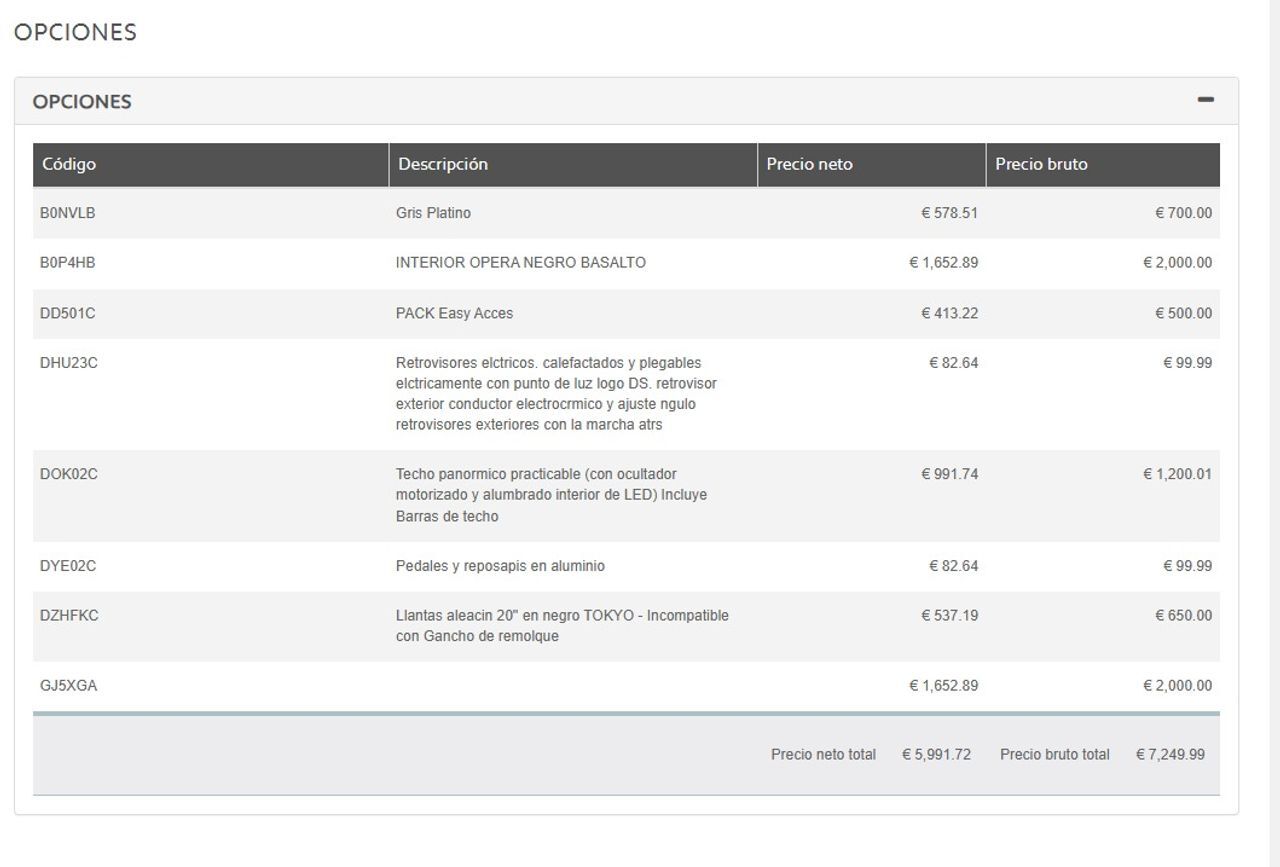Click DYE02C row gross price € 99.99
The image size is (1280, 867).
point(1187,566)
